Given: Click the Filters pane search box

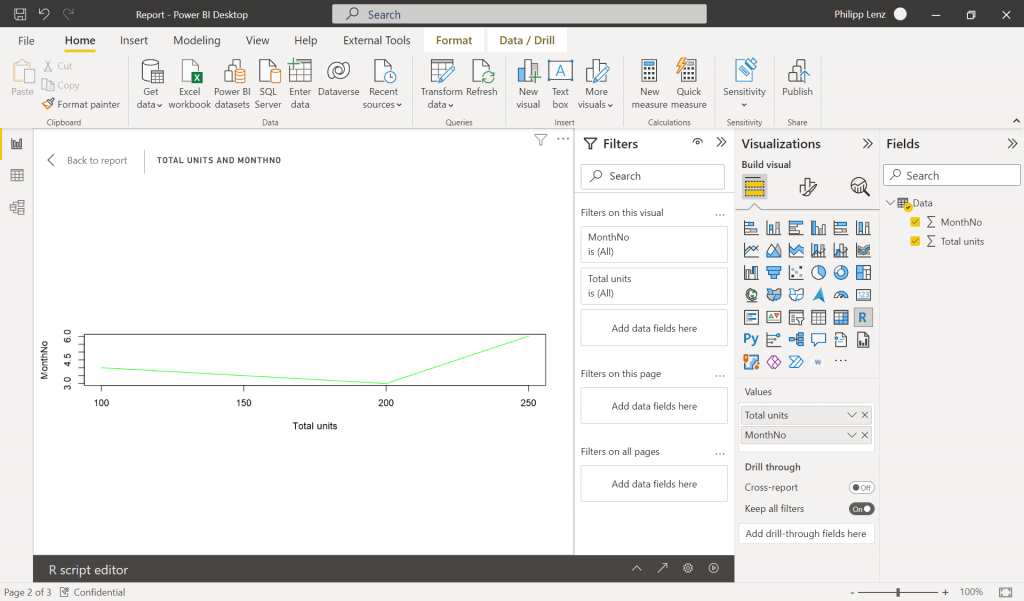Looking at the screenshot, I should pyautogui.click(x=653, y=176).
